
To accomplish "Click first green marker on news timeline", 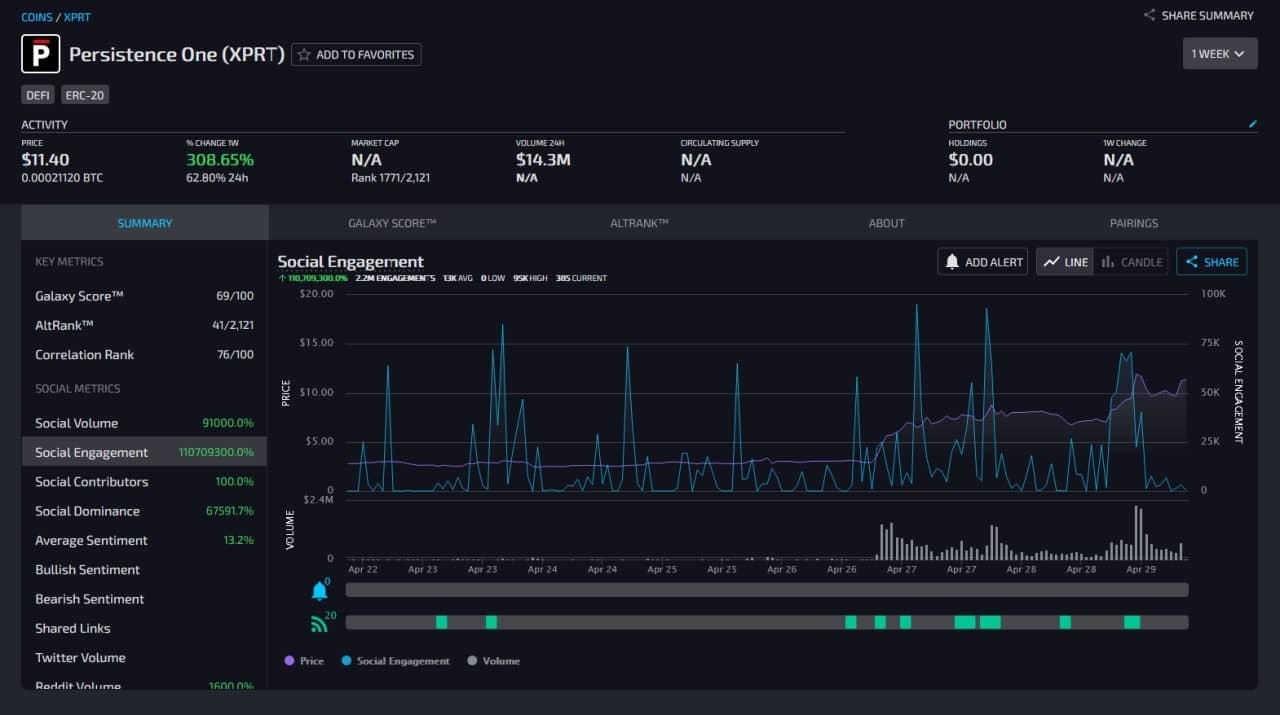I will tap(441, 622).
